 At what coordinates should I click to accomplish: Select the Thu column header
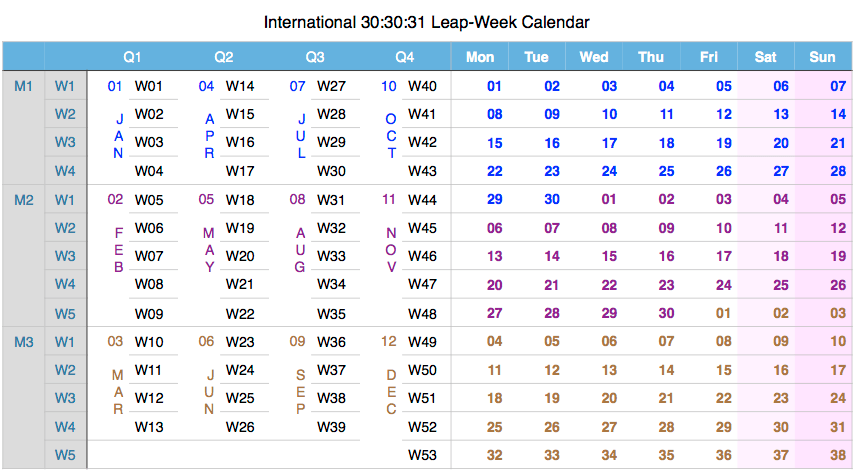click(x=651, y=57)
